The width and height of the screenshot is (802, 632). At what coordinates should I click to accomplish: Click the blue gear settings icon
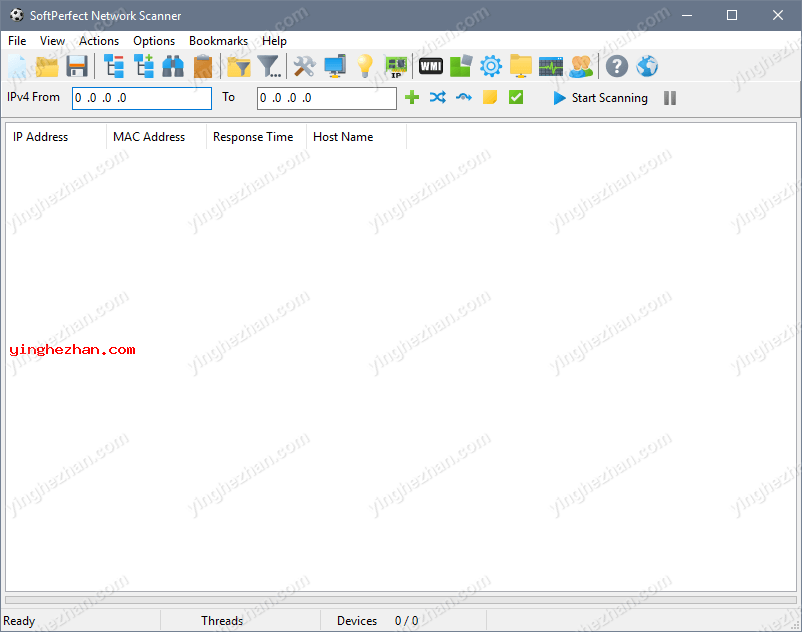pos(491,66)
